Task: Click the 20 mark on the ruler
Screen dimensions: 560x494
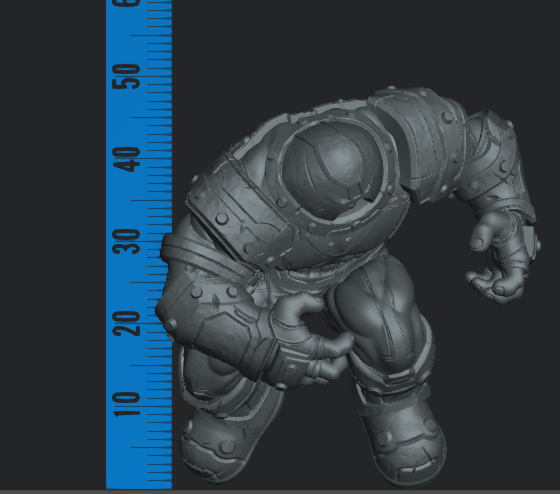Action: pyautogui.click(x=126, y=324)
